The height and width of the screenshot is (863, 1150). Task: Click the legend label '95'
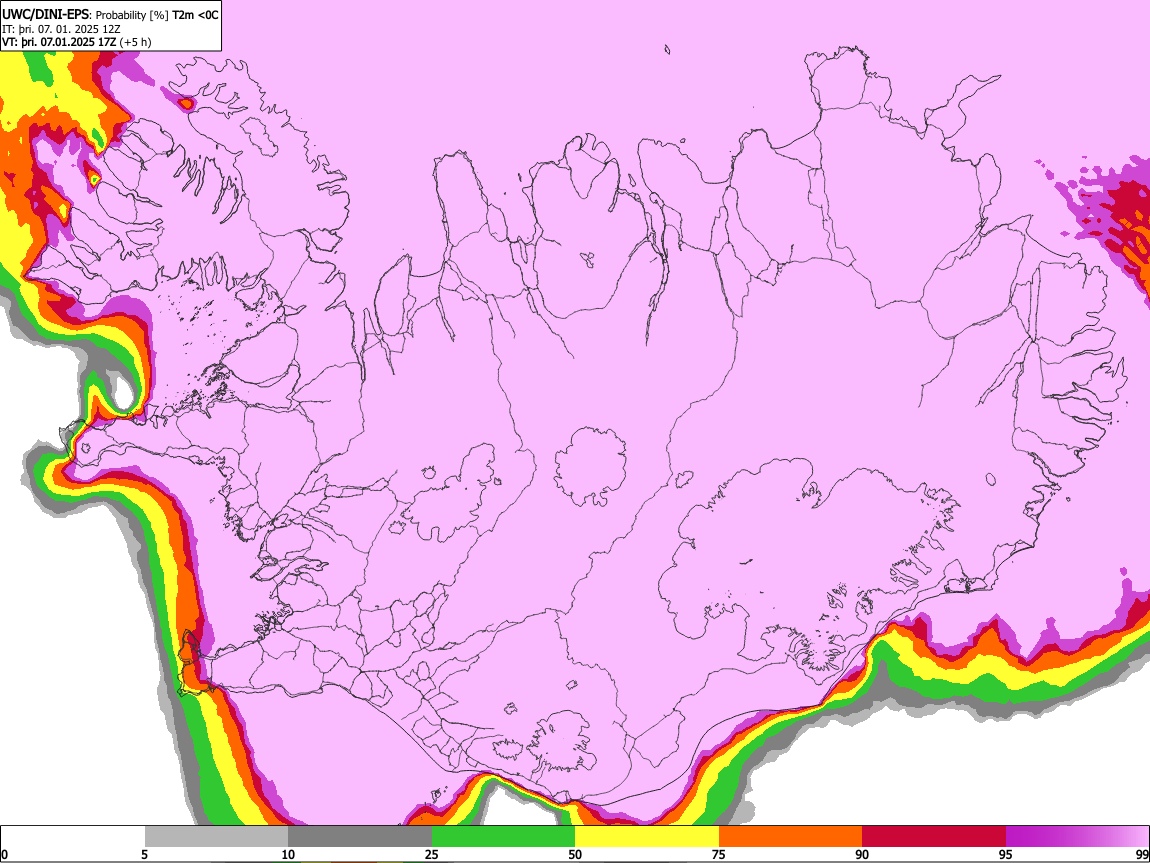1006,854
